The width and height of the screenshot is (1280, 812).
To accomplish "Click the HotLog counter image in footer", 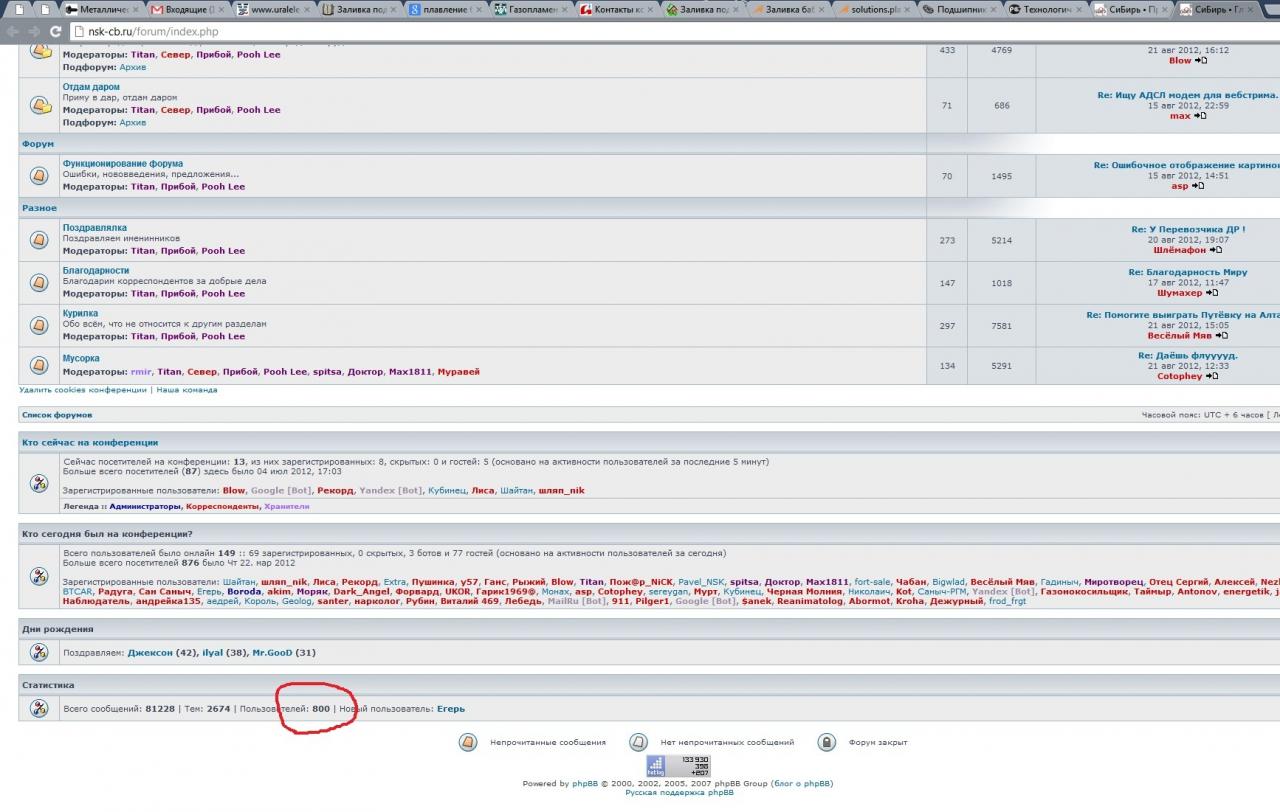I will [x=678, y=766].
